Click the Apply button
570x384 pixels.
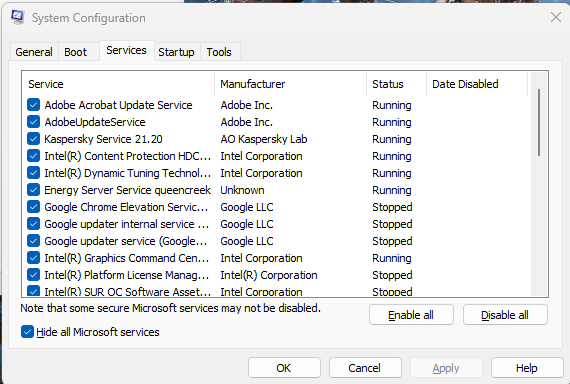coord(446,368)
